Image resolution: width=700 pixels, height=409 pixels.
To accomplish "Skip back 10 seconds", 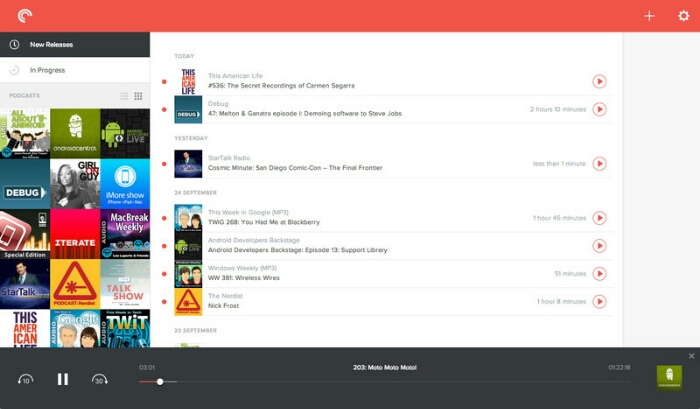I will [25, 380].
